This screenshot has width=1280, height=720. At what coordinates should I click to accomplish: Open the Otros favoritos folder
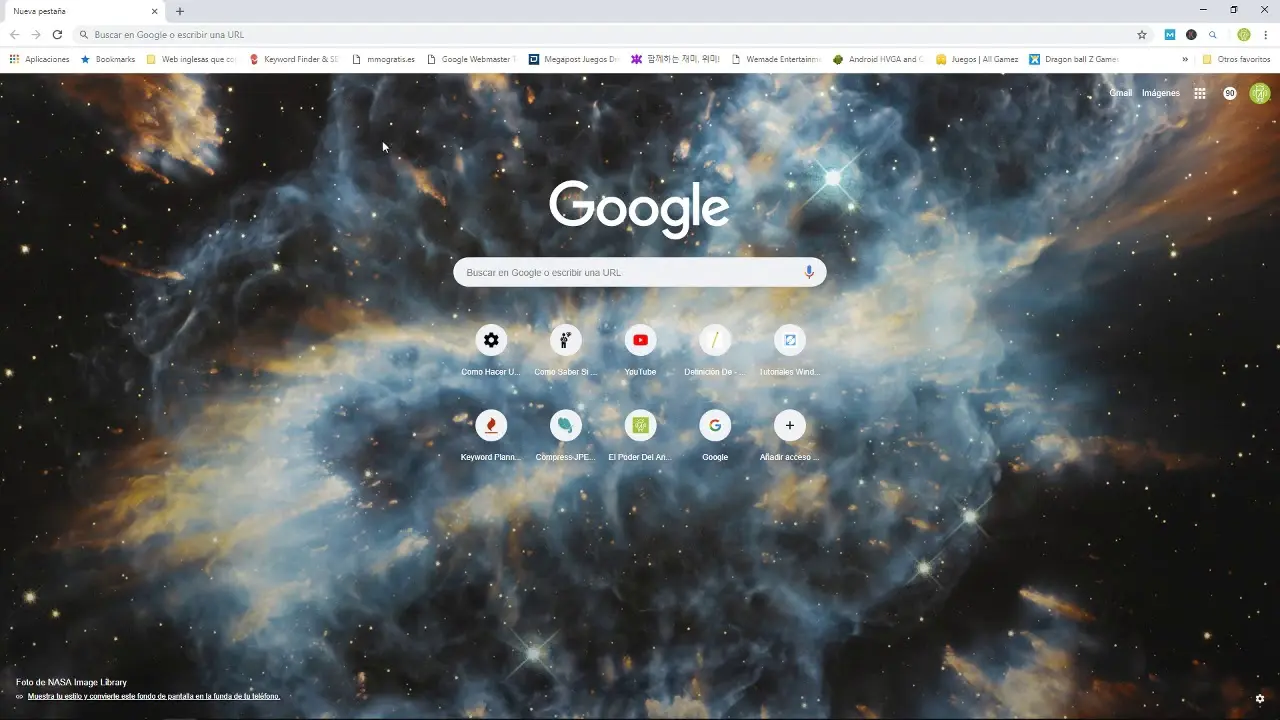[1236, 59]
